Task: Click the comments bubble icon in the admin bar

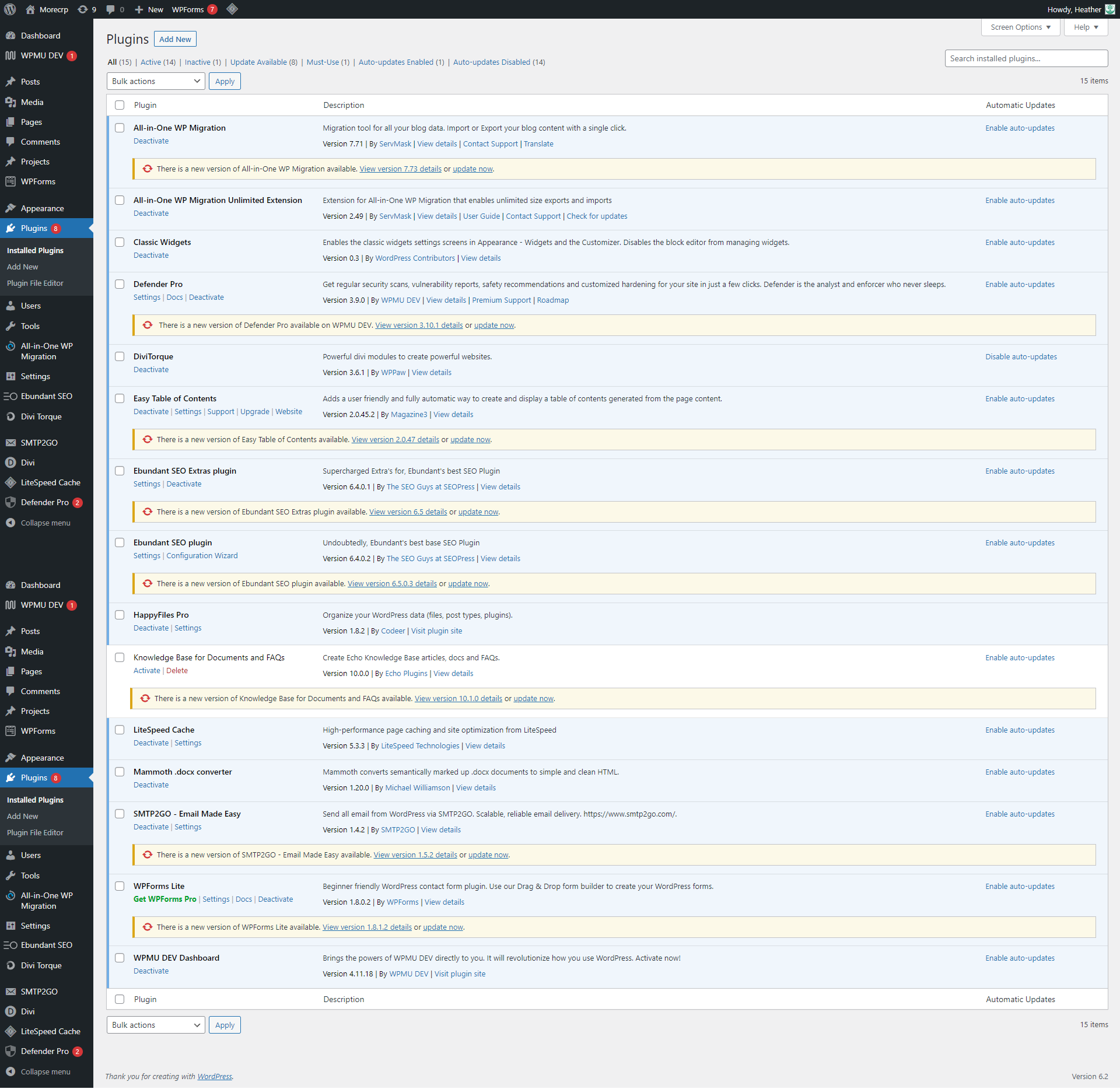Action: 111,9
